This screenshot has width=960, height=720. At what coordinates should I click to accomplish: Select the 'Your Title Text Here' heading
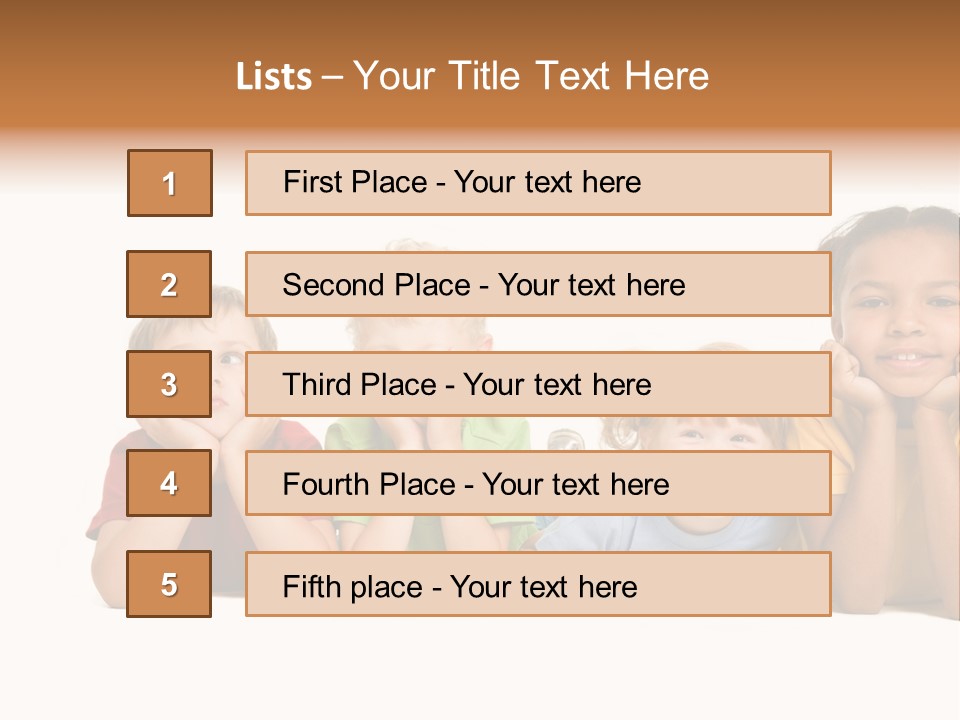(531, 77)
